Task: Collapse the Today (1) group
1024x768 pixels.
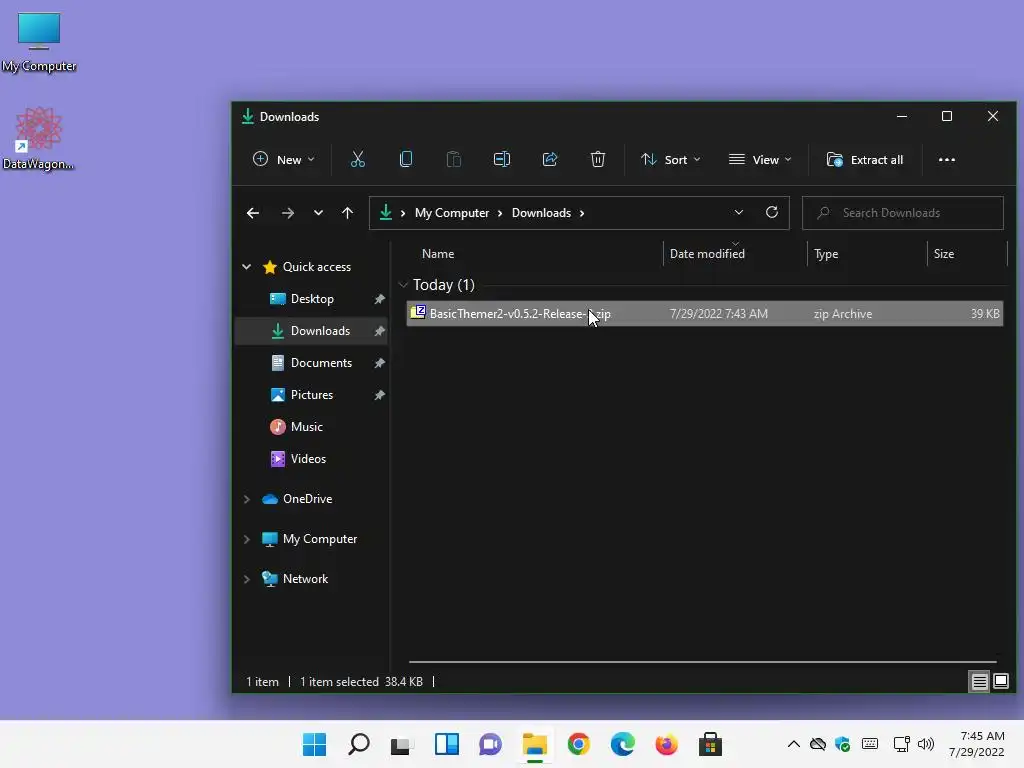Action: click(404, 285)
